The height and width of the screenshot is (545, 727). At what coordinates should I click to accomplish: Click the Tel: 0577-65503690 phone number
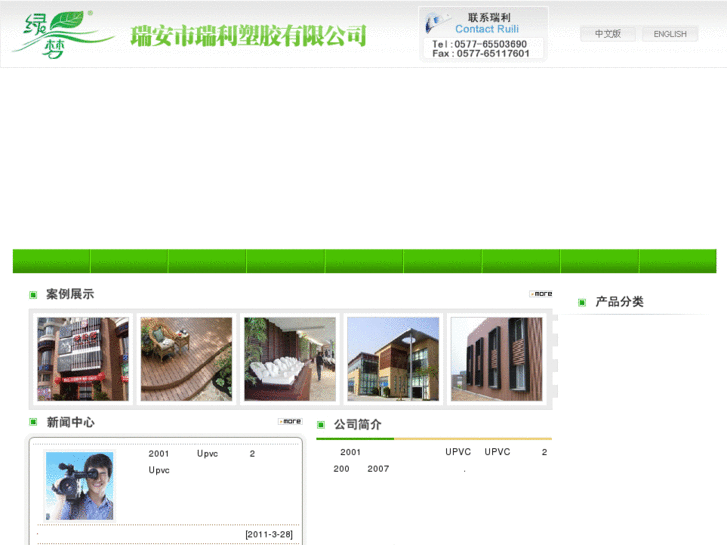(x=479, y=44)
